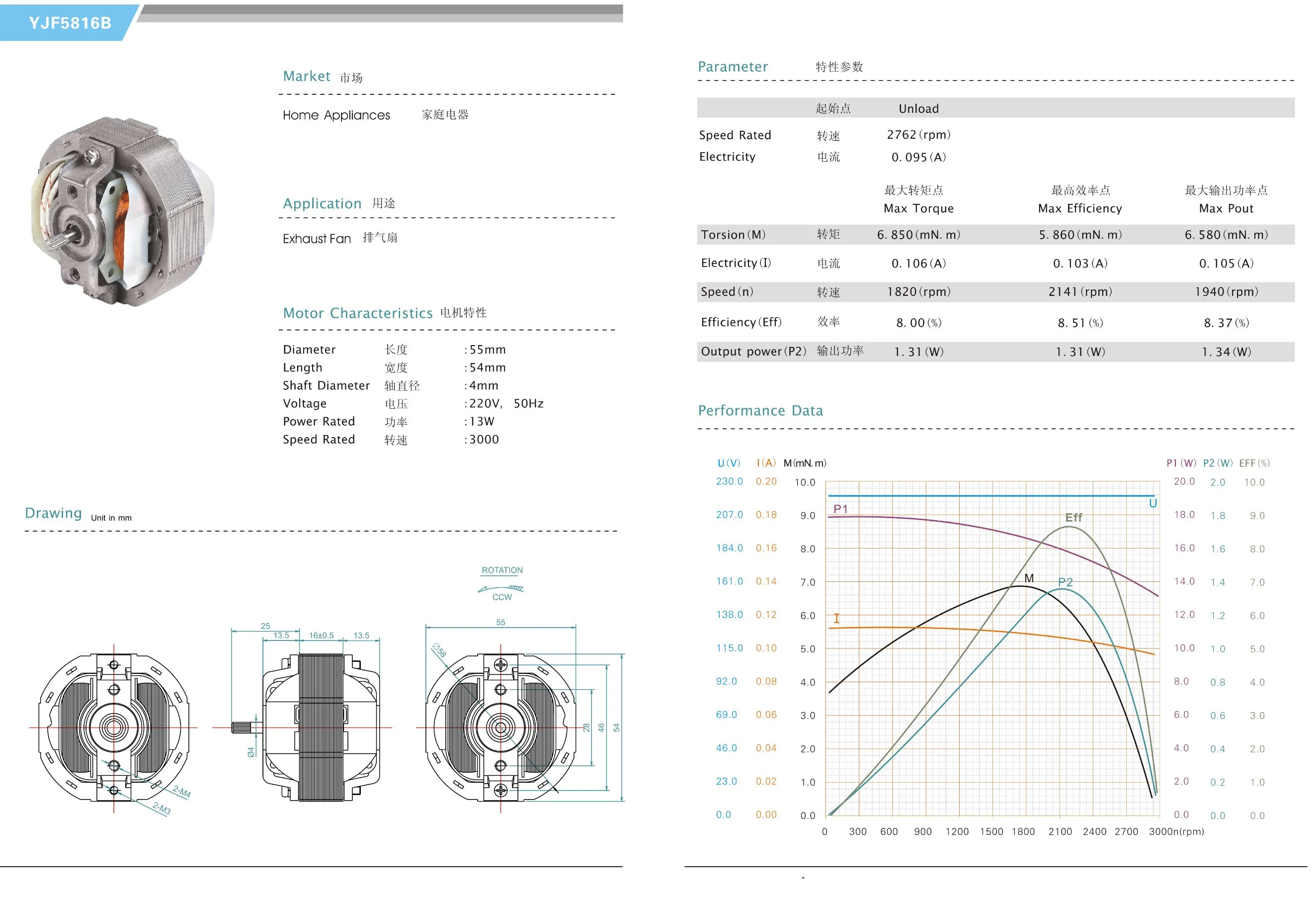Click the Max Pout column header
This screenshot has width=1316, height=901.
(x=1226, y=208)
